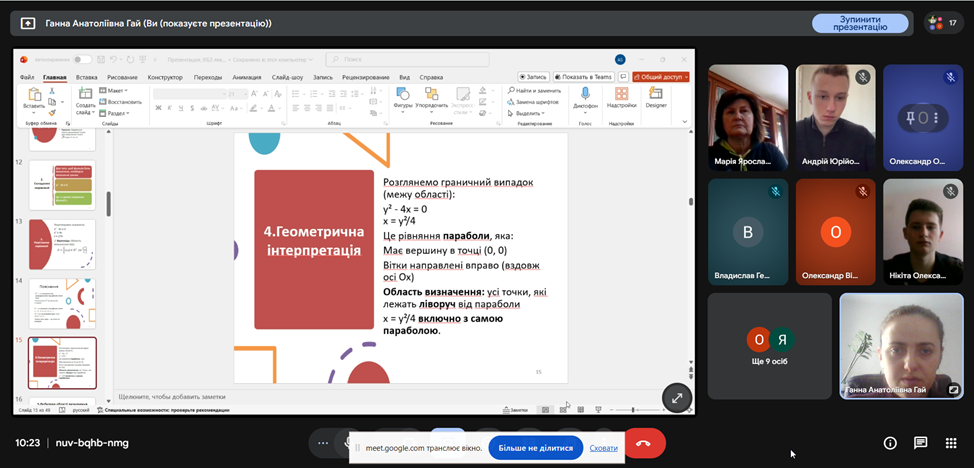Open the activities grid icon

point(951,443)
